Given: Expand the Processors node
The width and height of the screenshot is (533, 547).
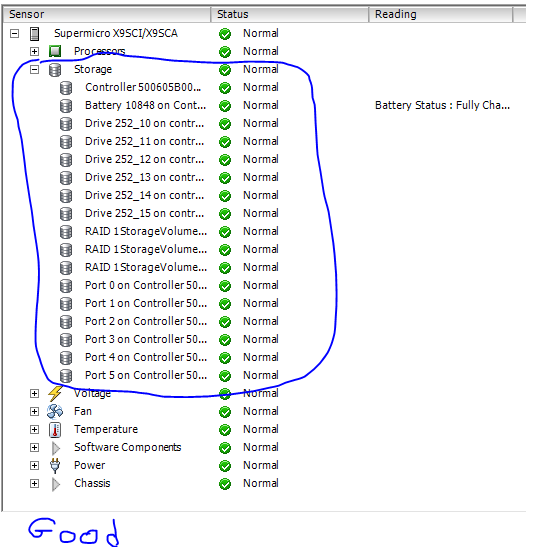Looking at the screenshot, I should tap(34, 51).
